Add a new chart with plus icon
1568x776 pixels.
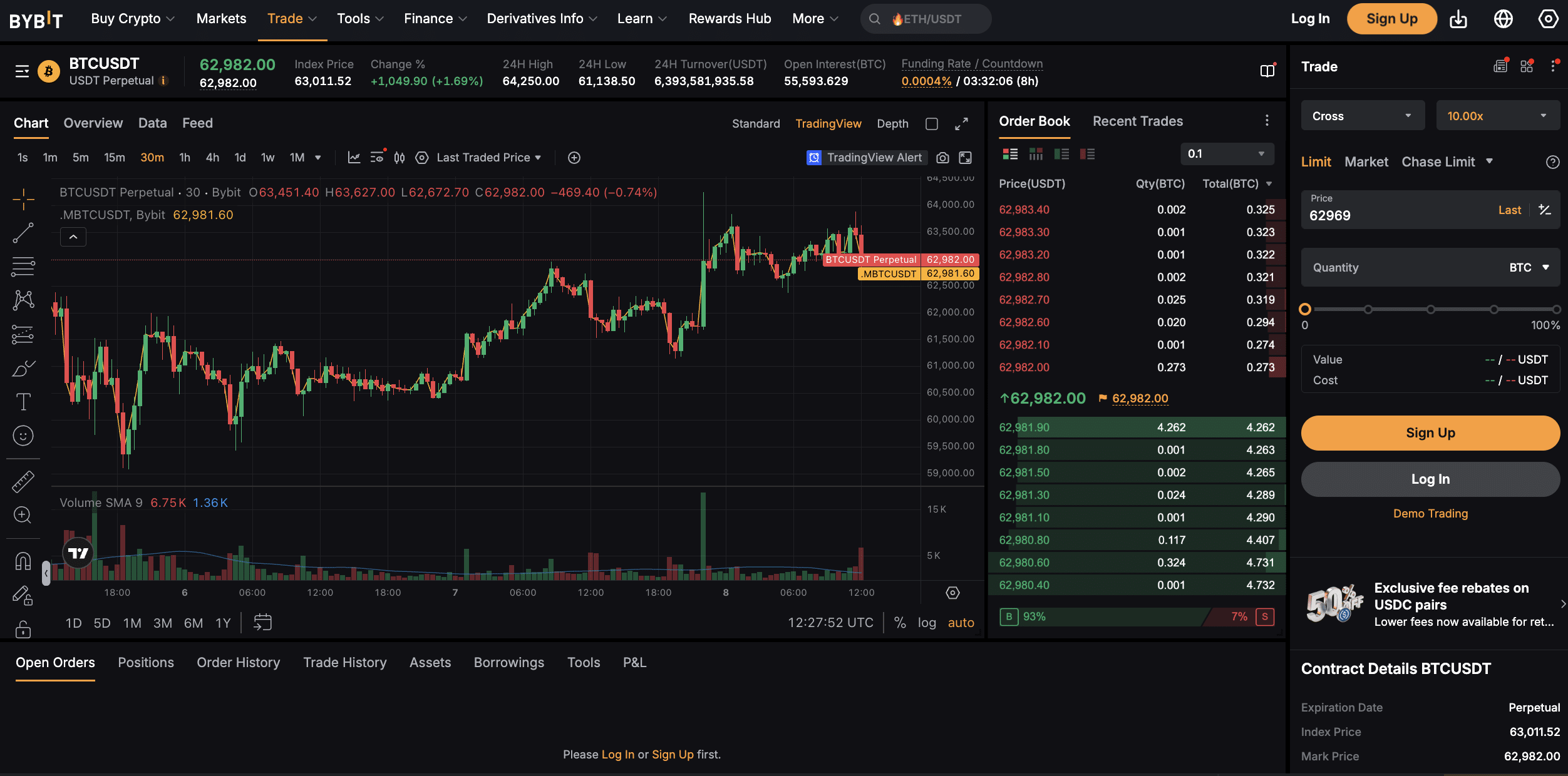pos(574,158)
